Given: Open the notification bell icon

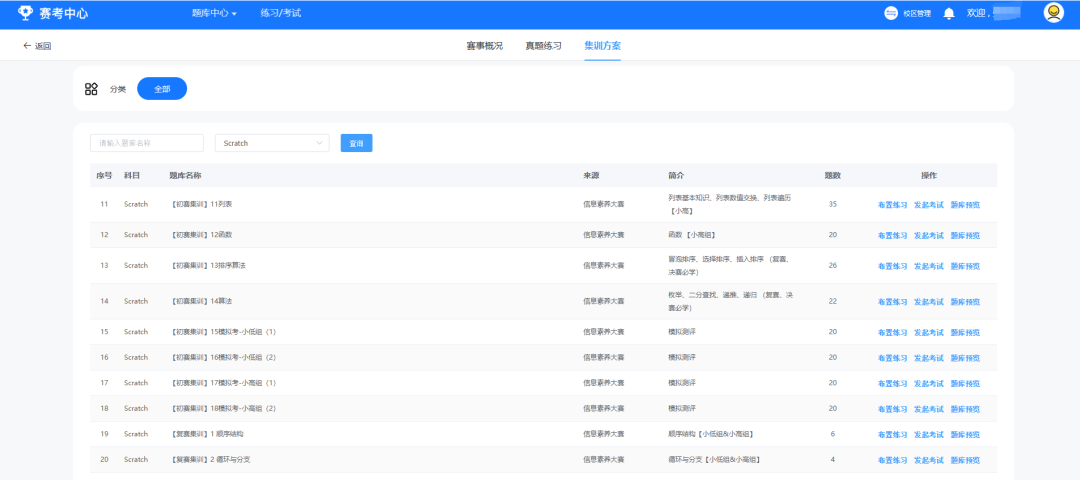Looking at the screenshot, I should tap(949, 13).
